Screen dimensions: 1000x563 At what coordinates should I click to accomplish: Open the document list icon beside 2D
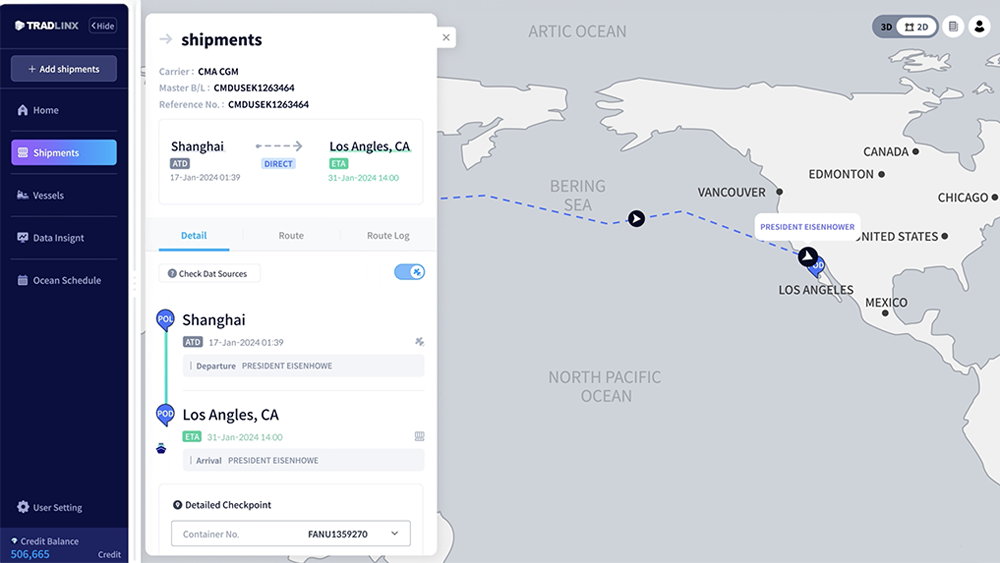pos(953,27)
